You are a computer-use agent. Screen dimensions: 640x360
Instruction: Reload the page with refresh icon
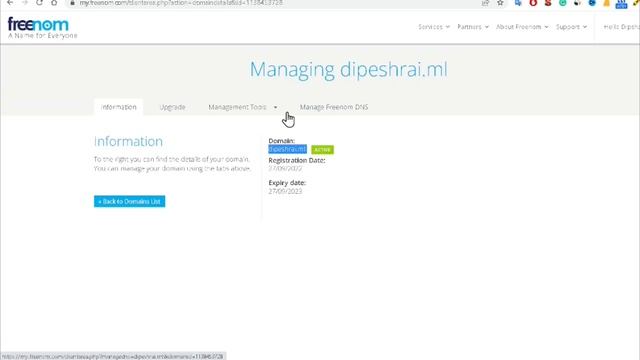tap(39, 2)
